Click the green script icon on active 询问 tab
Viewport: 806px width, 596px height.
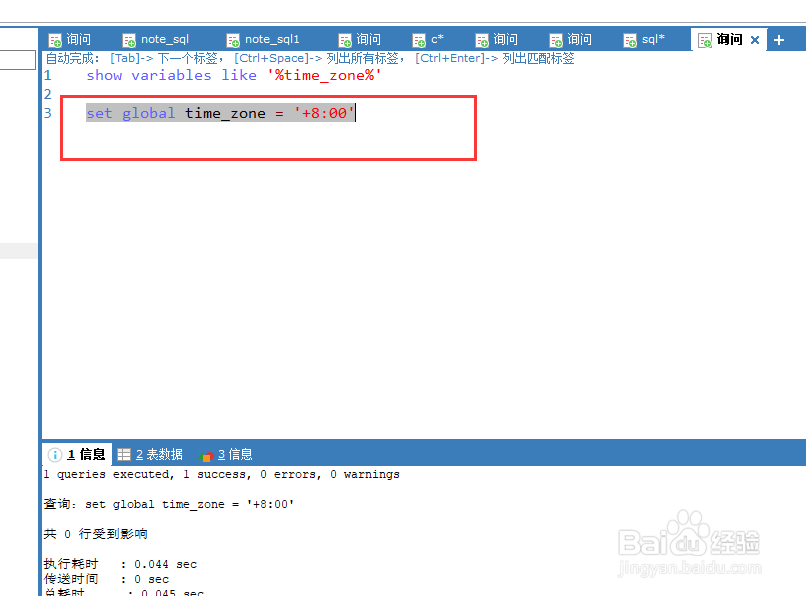click(x=703, y=39)
